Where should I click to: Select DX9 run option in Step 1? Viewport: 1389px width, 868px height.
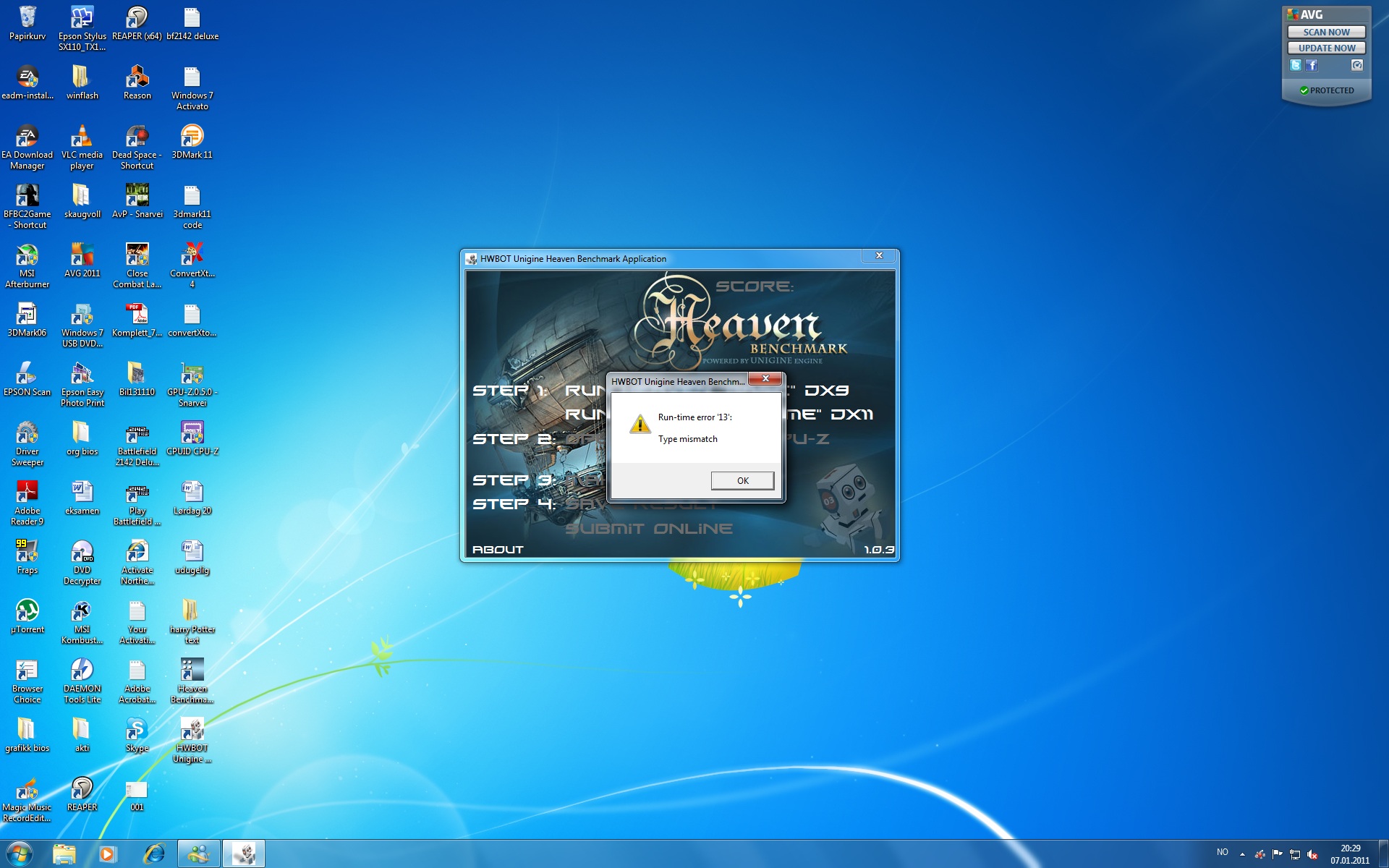coord(827,391)
